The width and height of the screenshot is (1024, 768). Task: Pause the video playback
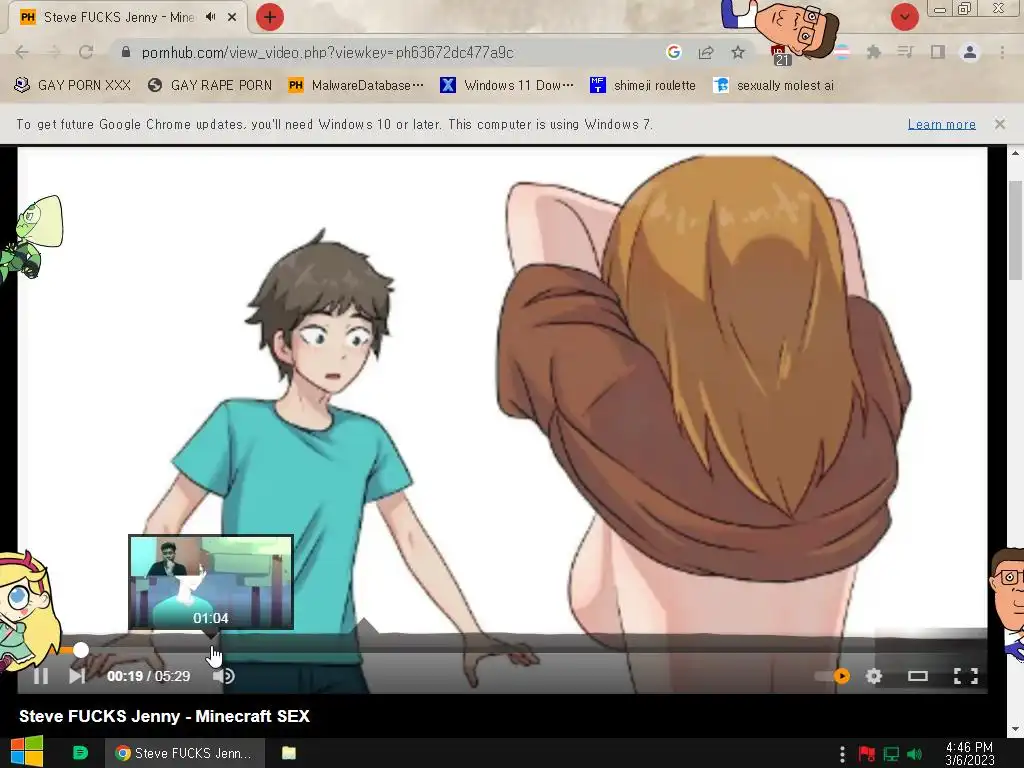pyautogui.click(x=40, y=676)
